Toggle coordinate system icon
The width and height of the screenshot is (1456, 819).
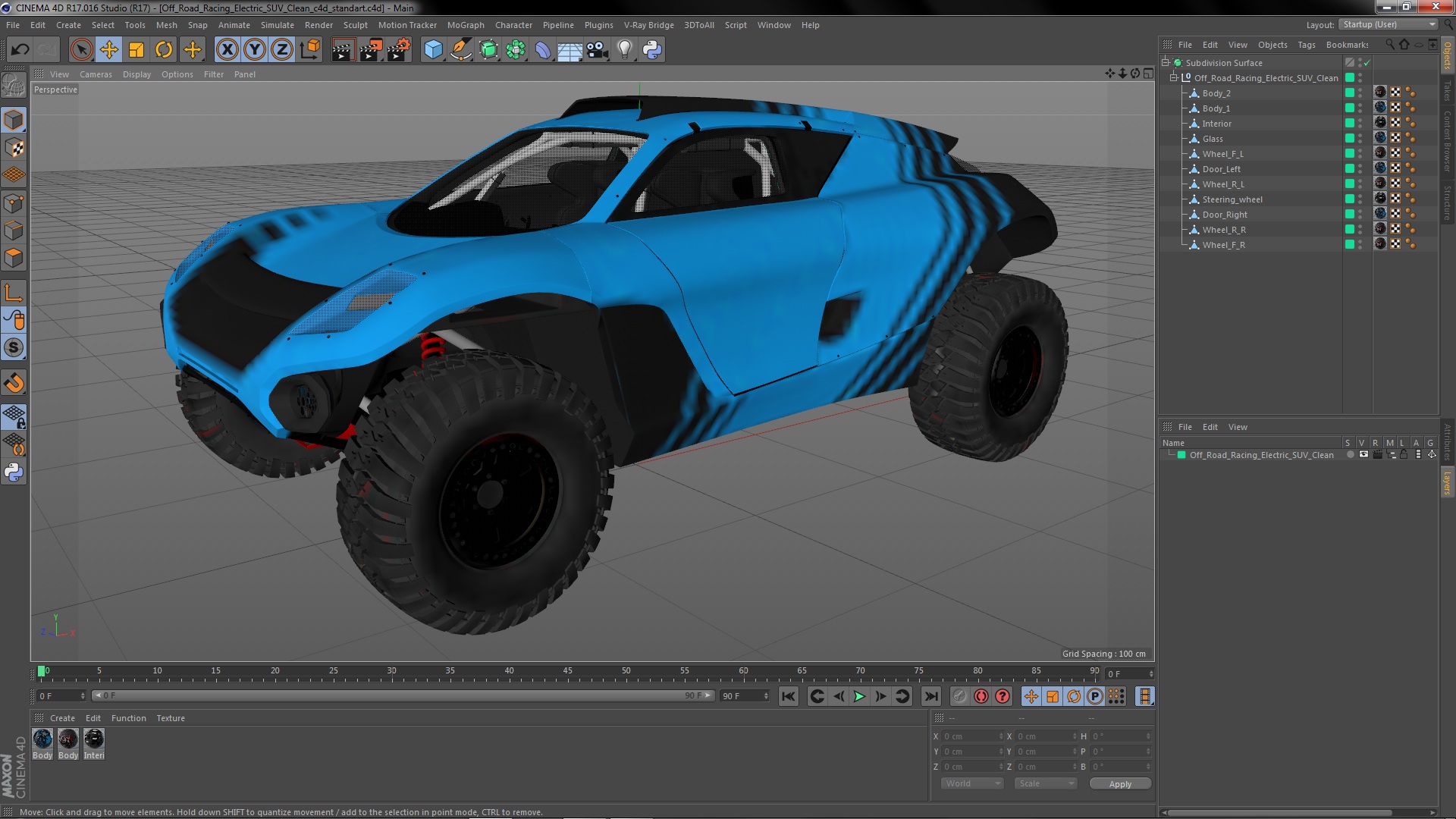[309, 50]
